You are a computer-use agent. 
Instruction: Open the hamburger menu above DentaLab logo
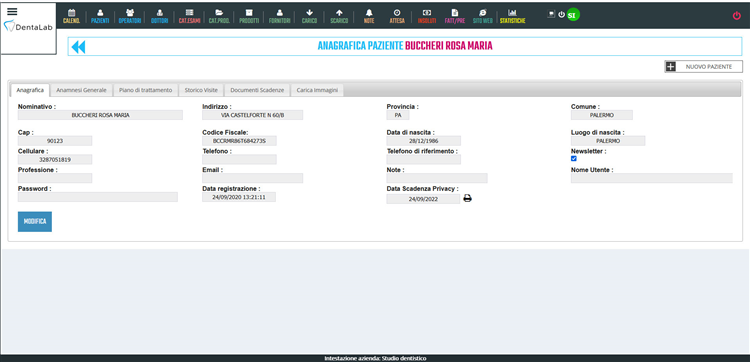pyautogui.click(x=12, y=12)
